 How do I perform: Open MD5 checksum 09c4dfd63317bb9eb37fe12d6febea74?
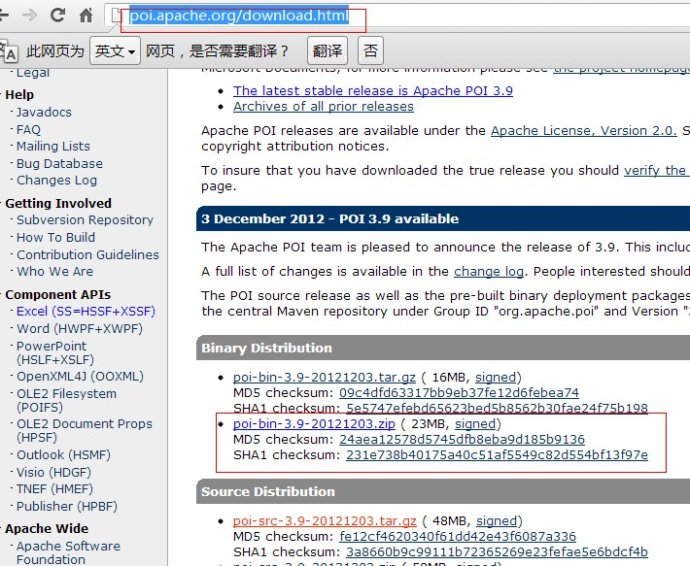[x=459, y=393]
